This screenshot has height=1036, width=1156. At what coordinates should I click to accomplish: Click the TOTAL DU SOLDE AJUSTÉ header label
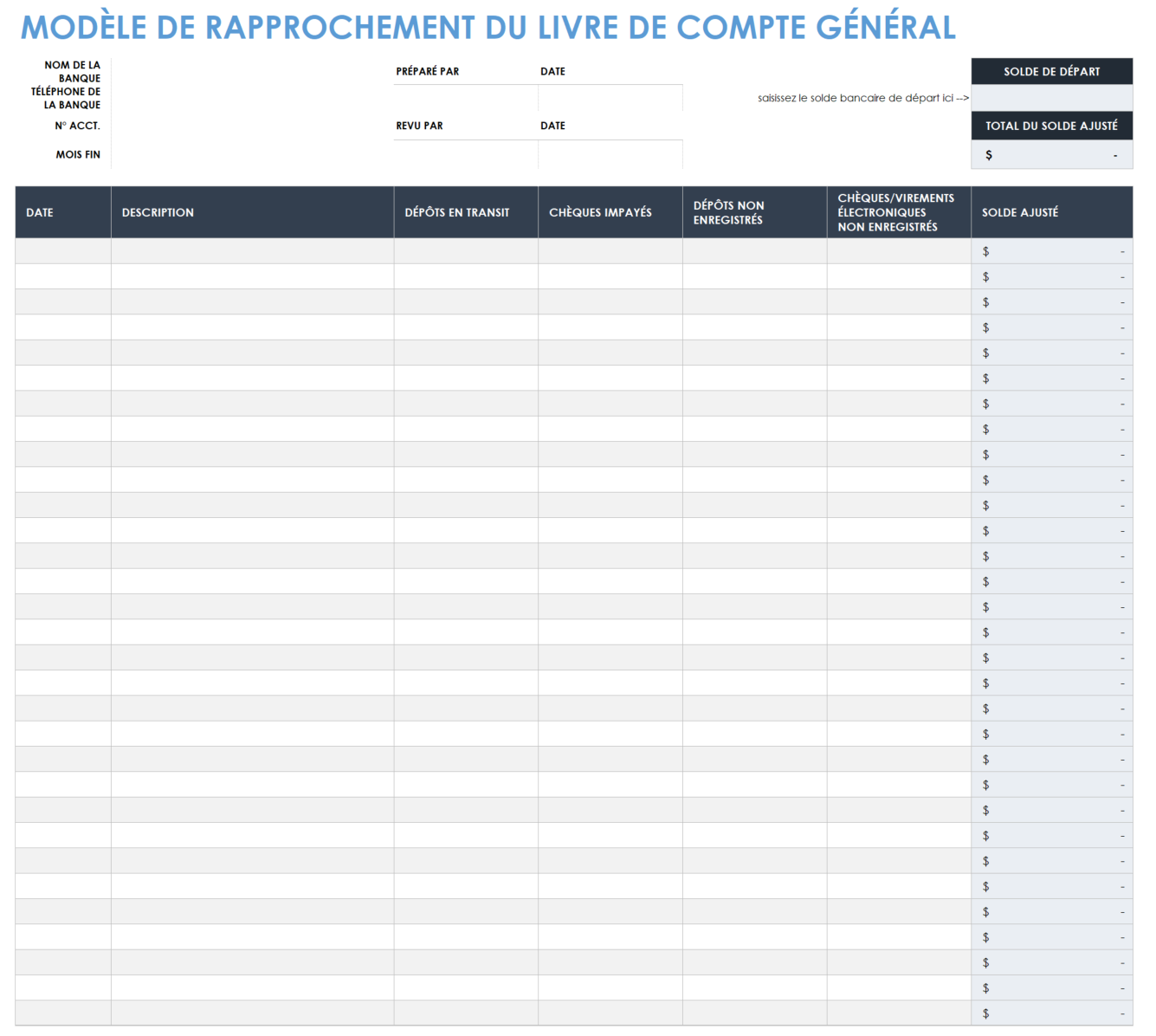coord(1051,126)
